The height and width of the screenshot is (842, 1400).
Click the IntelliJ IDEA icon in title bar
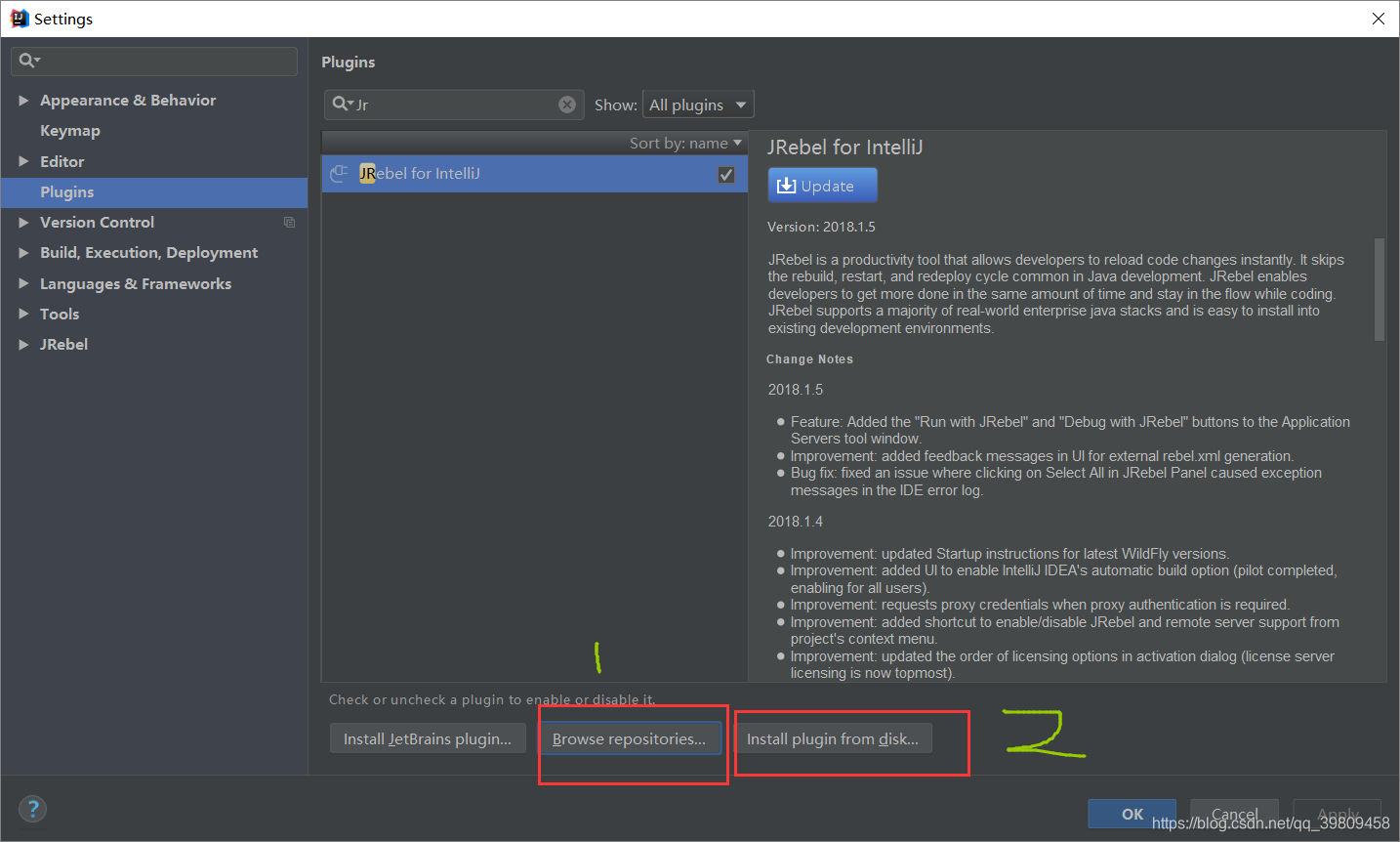(20, 19)
